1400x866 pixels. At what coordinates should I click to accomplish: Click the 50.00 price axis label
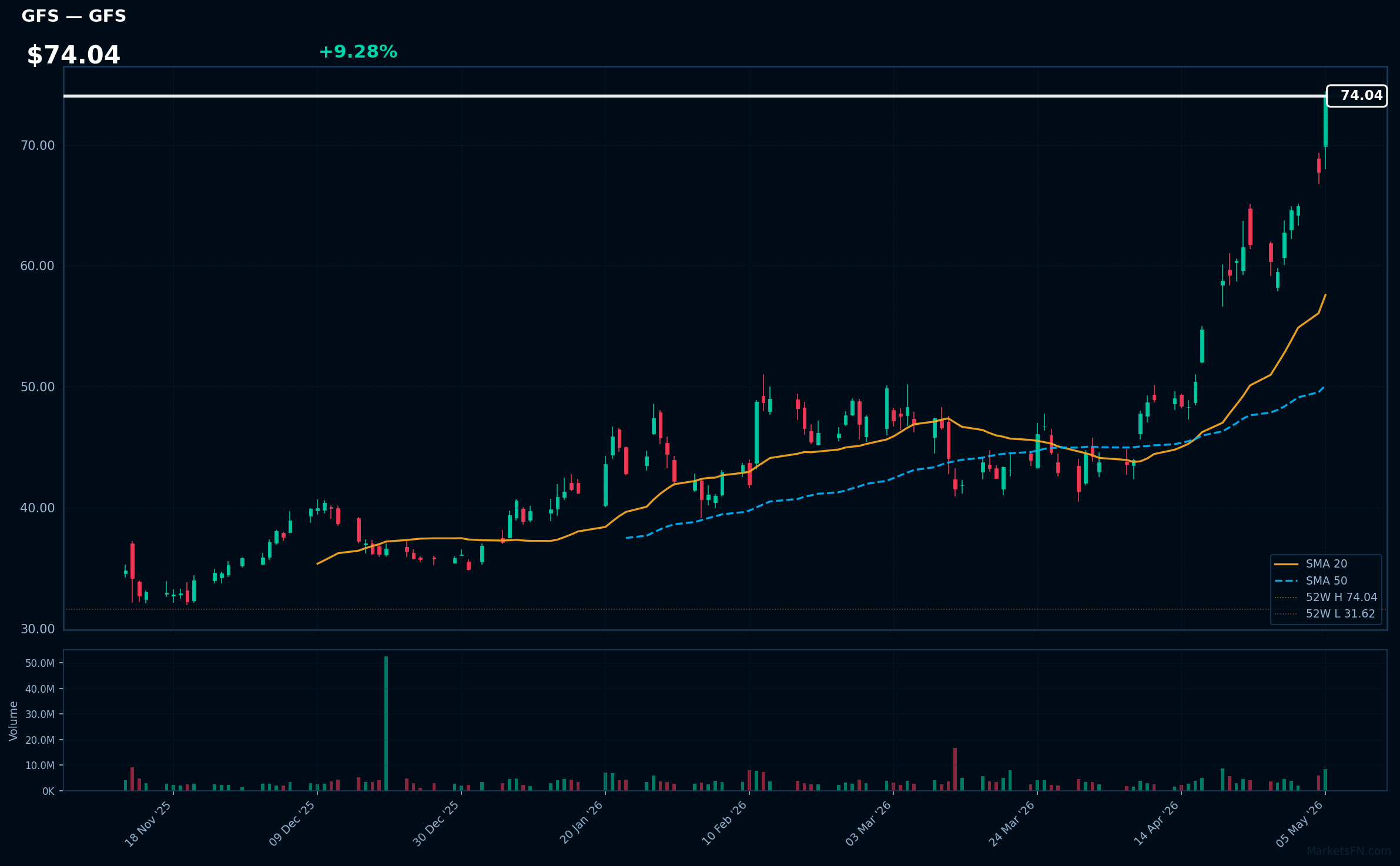[38, 387]
